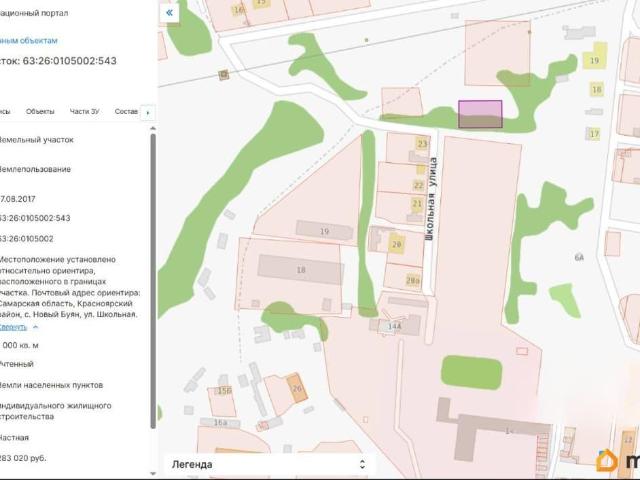
Task: Open the Объекты tab
Action: (x=40, y=111)
